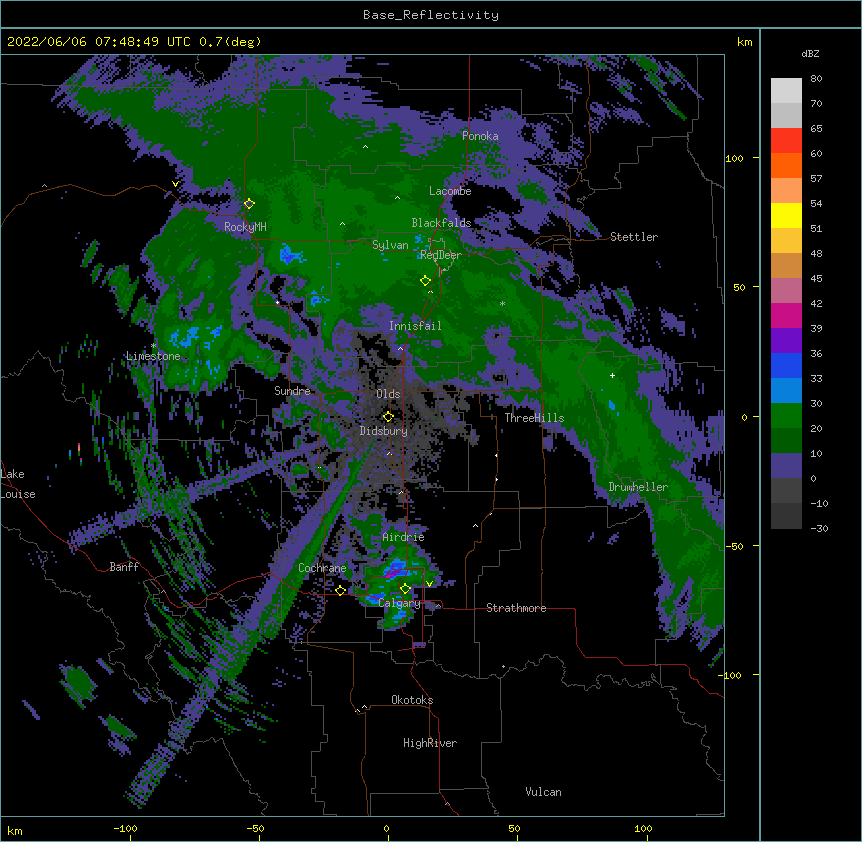Image resolution: width=862 pixels, height=842 pixels.
Task: Click the asterisk marker beside Limestone
Action: pos(153,346)
